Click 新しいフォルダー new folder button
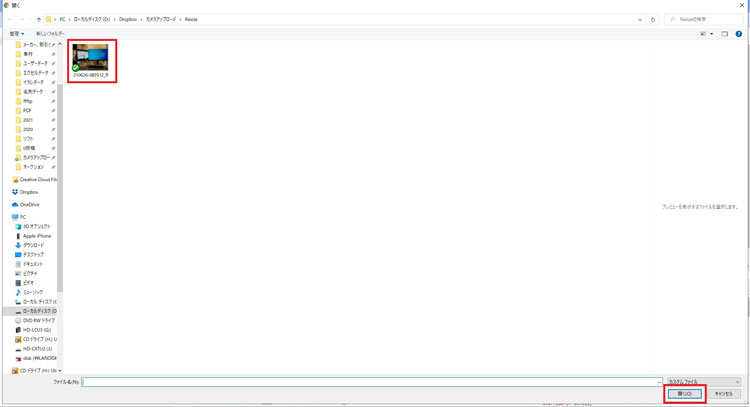The height and width of the screenshot is (407, 750). click(x=50, y=33)
